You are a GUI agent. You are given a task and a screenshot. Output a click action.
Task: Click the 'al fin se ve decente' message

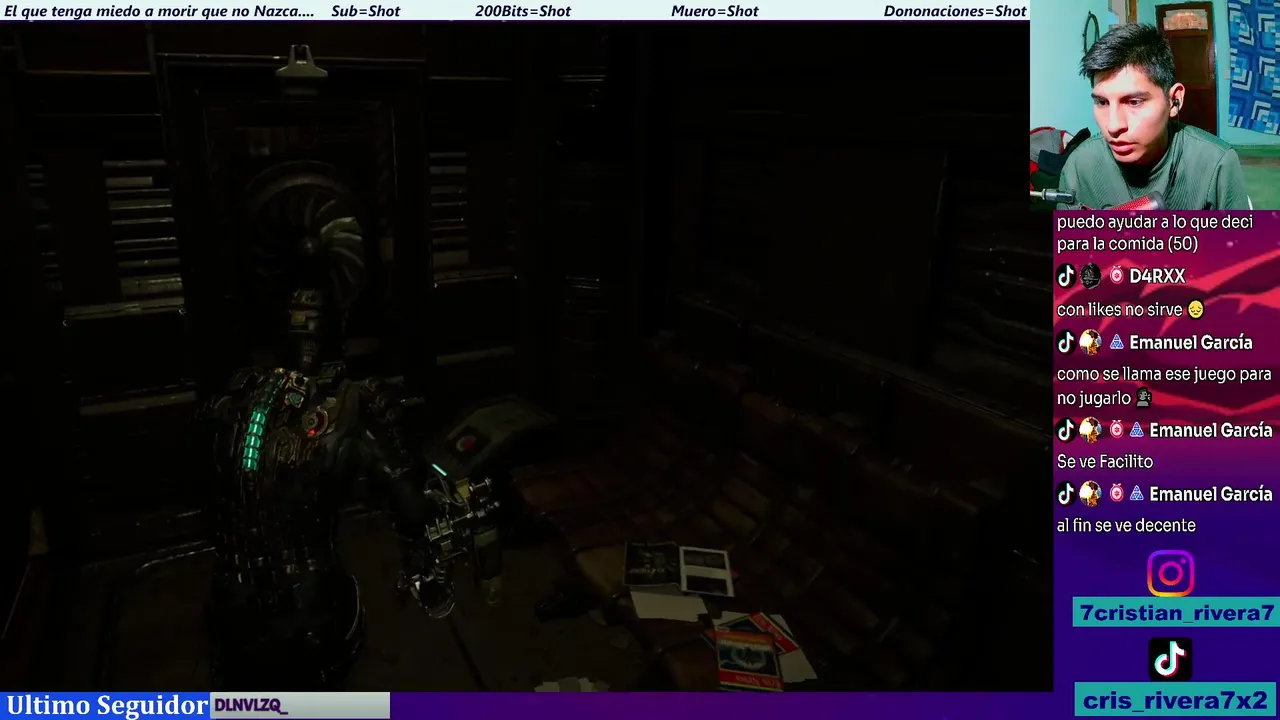(1126, 526)
